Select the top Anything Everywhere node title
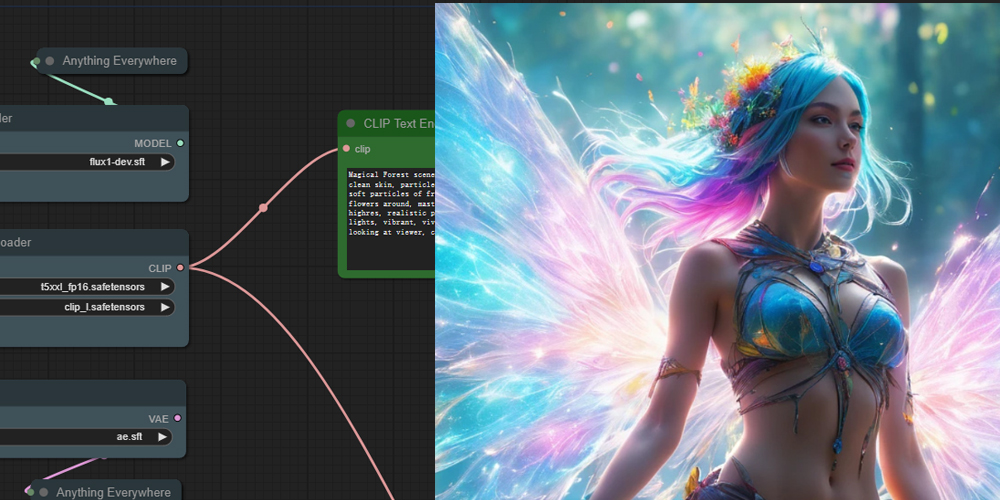 pos(119,61)
